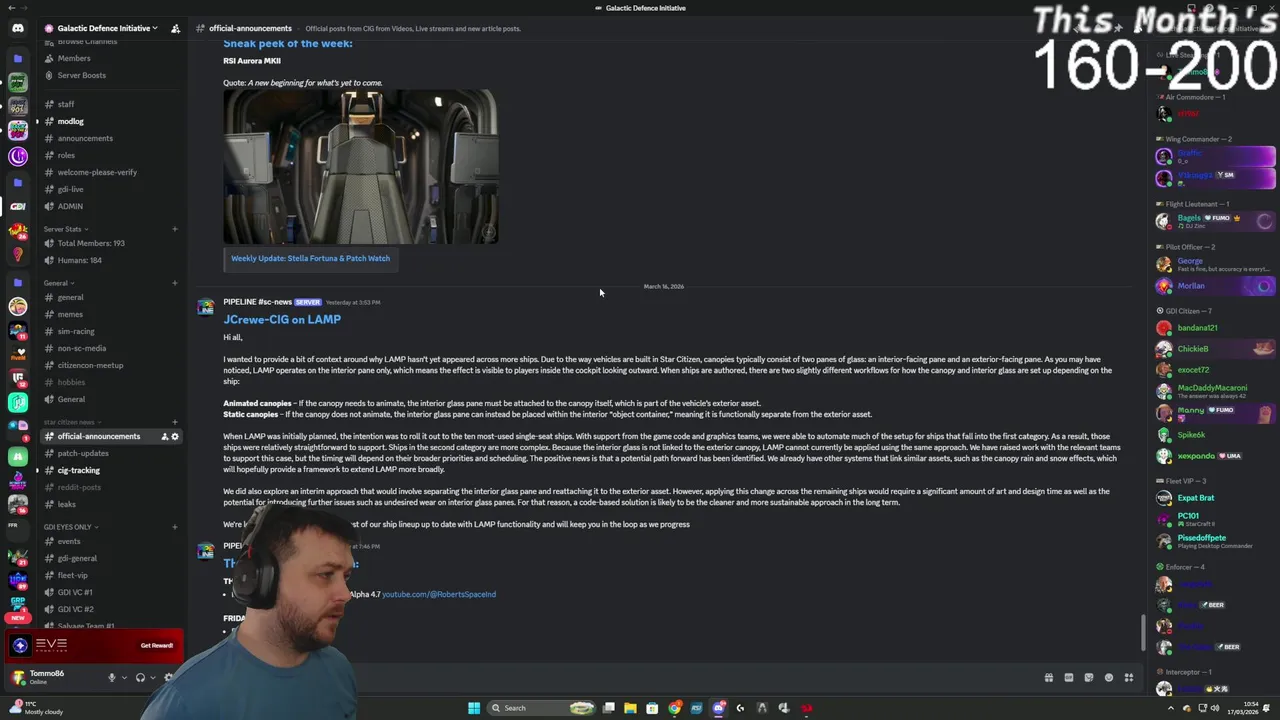Deafen audio with the headphones button

pyautogui.click(x=140, y=677)
